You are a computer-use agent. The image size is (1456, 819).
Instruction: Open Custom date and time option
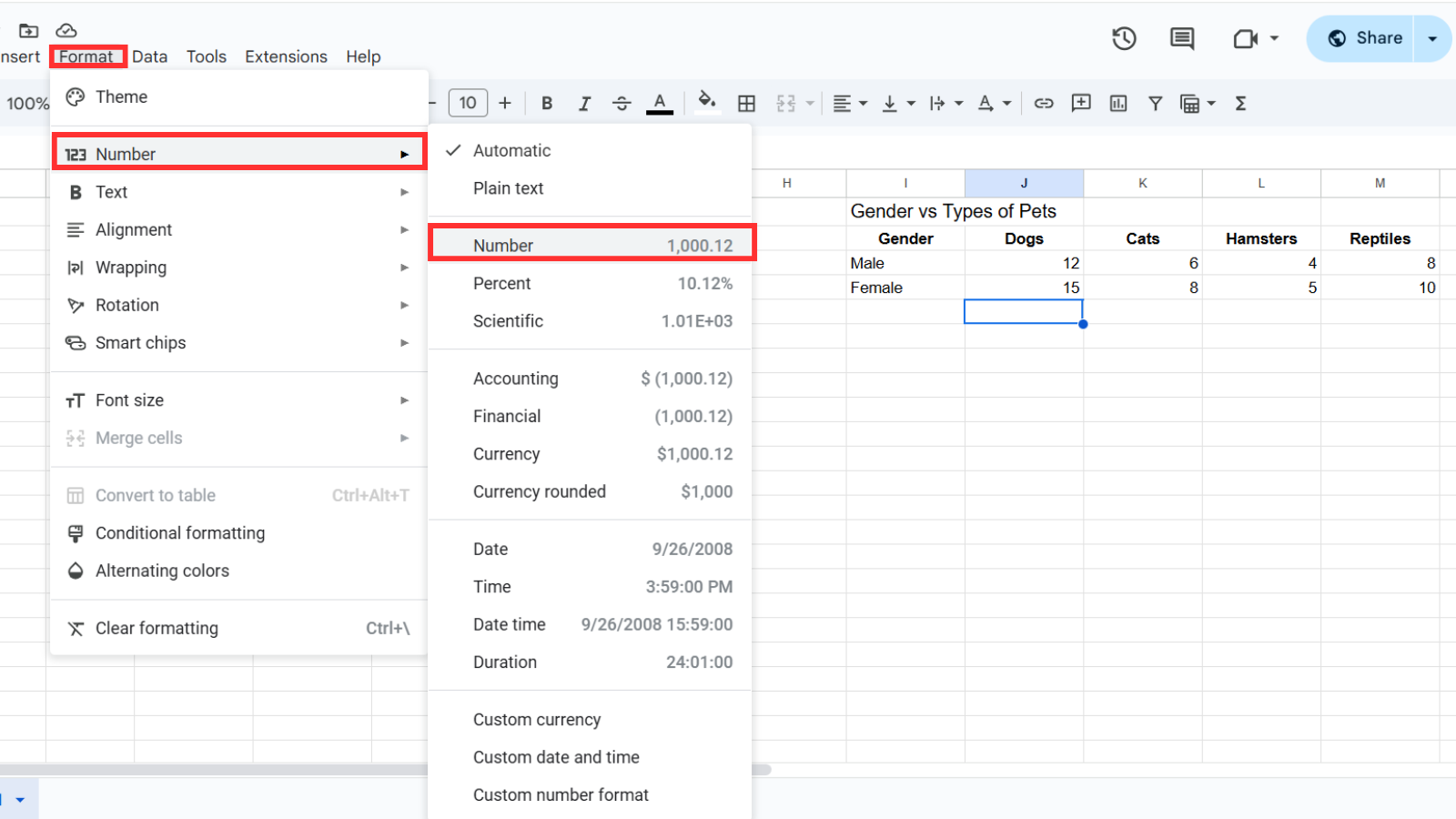(591, 757)
